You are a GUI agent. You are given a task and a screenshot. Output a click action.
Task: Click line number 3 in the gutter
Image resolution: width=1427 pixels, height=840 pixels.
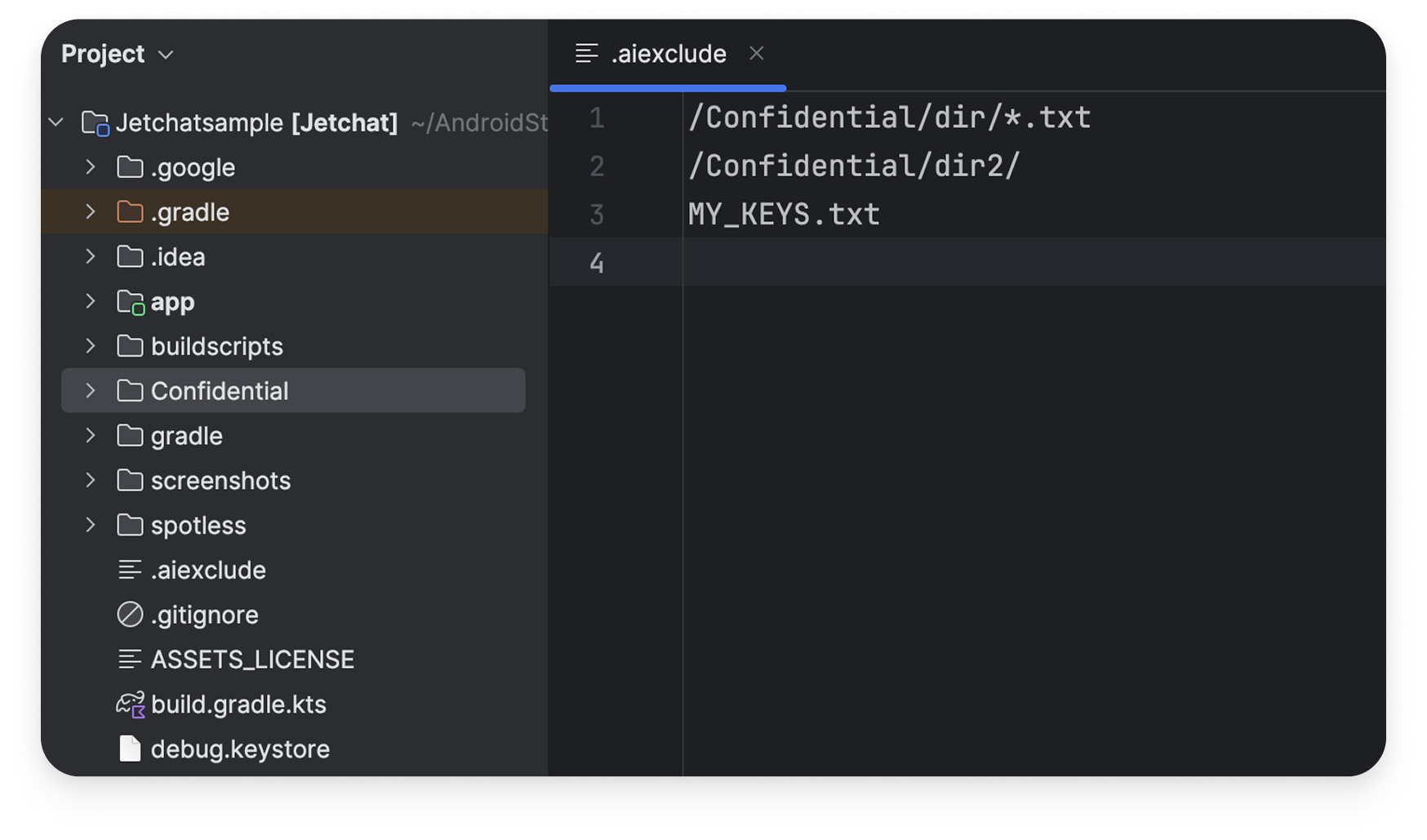(x=597, y=214)
